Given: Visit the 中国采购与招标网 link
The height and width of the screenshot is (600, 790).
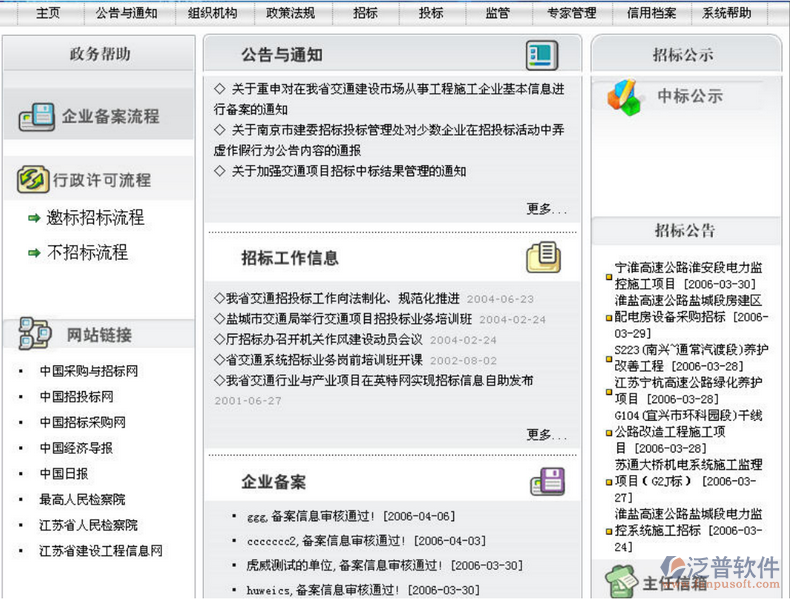Looking at the screenshot, I should [x=89, y=371].
